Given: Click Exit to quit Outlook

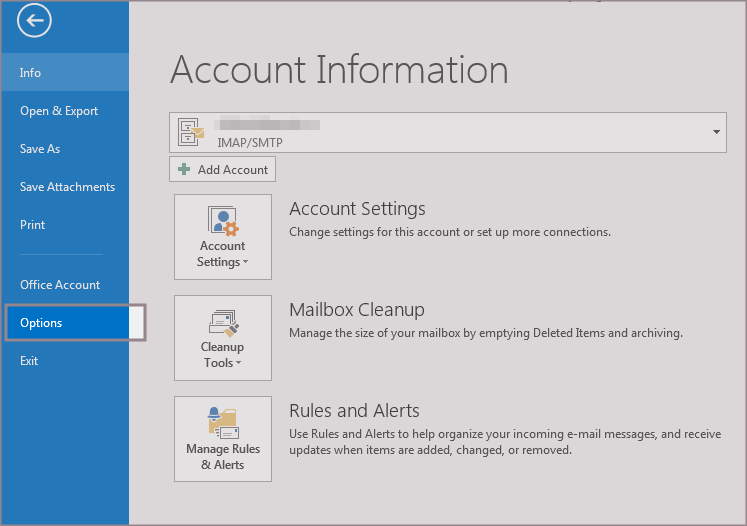Looking at the screenshot, I should [29, 361].
